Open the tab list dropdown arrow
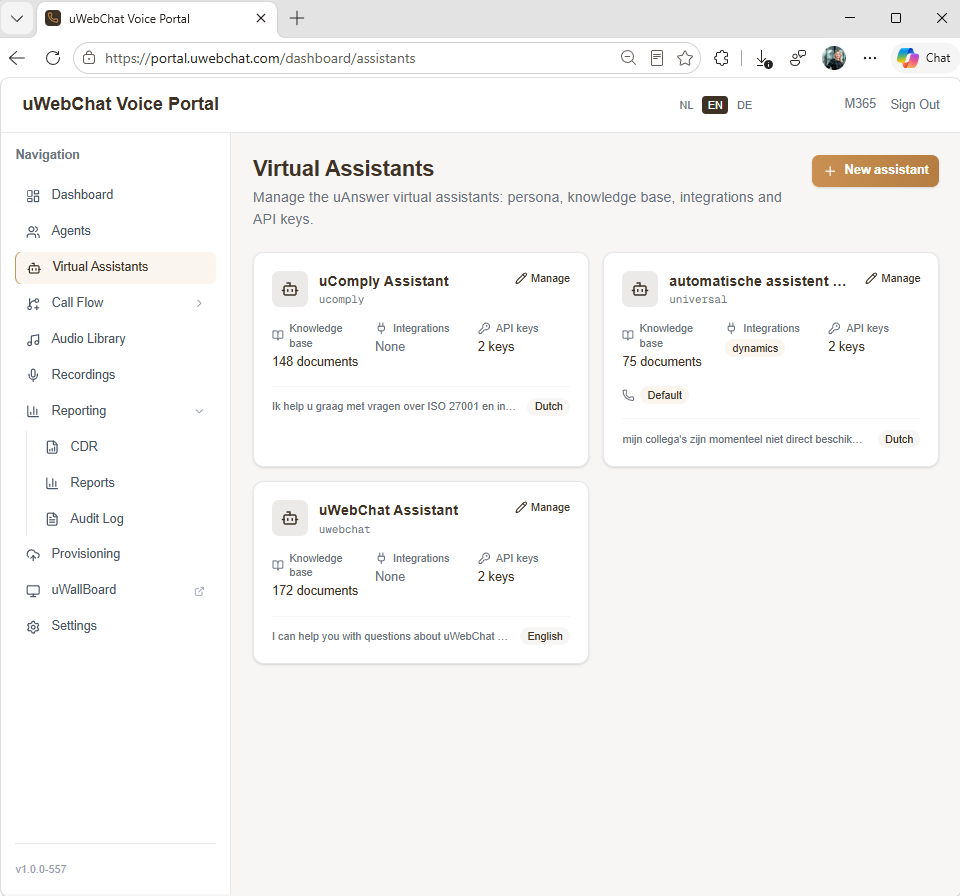Screen dimensions: 960x896 pos(17,18)
